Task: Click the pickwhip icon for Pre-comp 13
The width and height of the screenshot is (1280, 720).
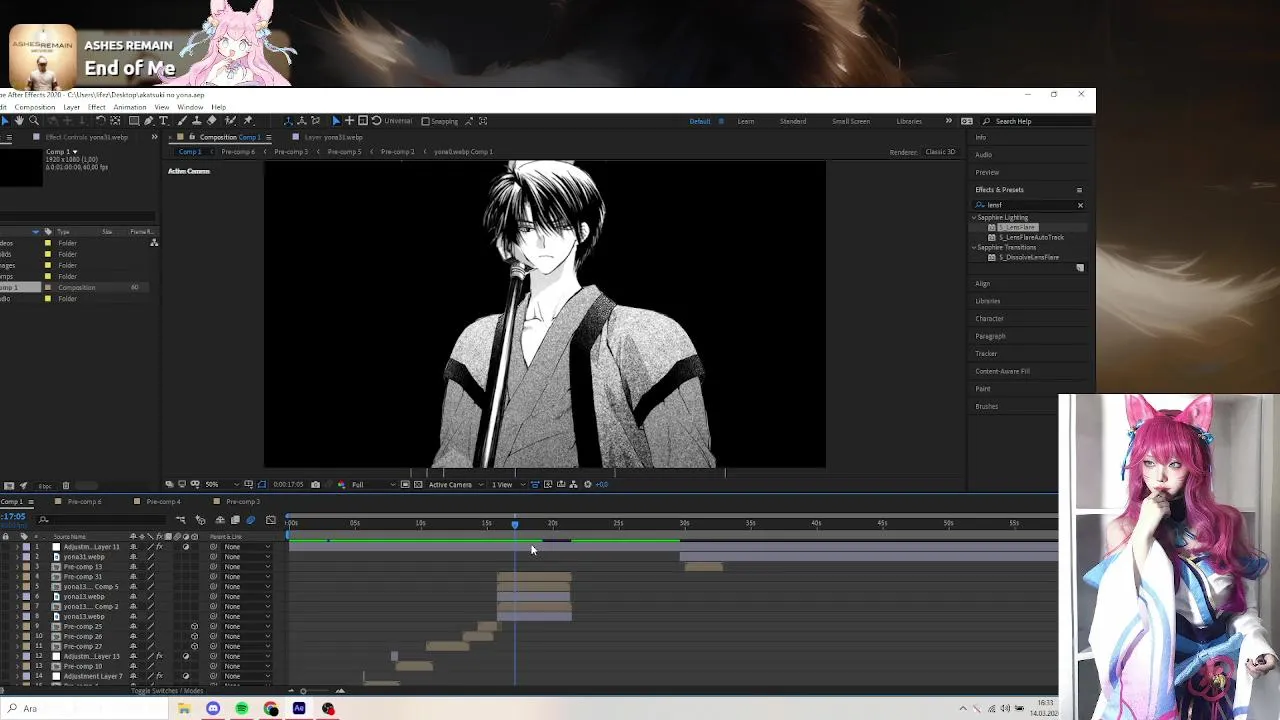Action: [213, 567]
